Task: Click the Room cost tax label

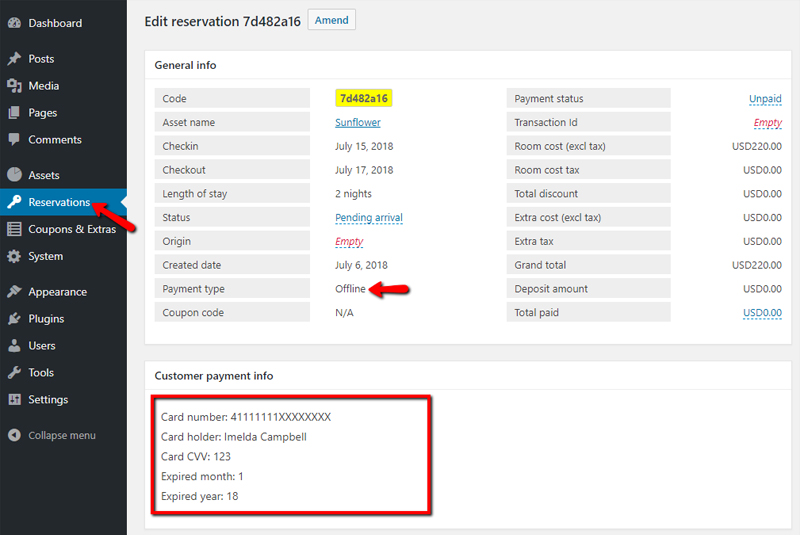Action: click(x=547, y=170)
